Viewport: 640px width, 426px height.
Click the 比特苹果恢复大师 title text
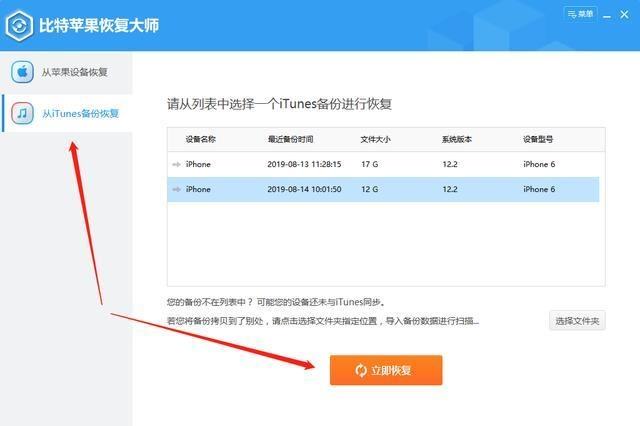pyautogui.click(x=99, y=26)
